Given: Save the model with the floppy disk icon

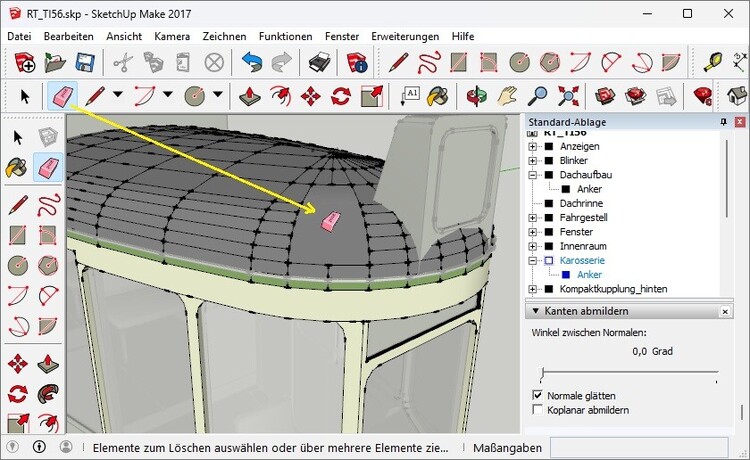Looking at the screenshot, I should (85, 62).
